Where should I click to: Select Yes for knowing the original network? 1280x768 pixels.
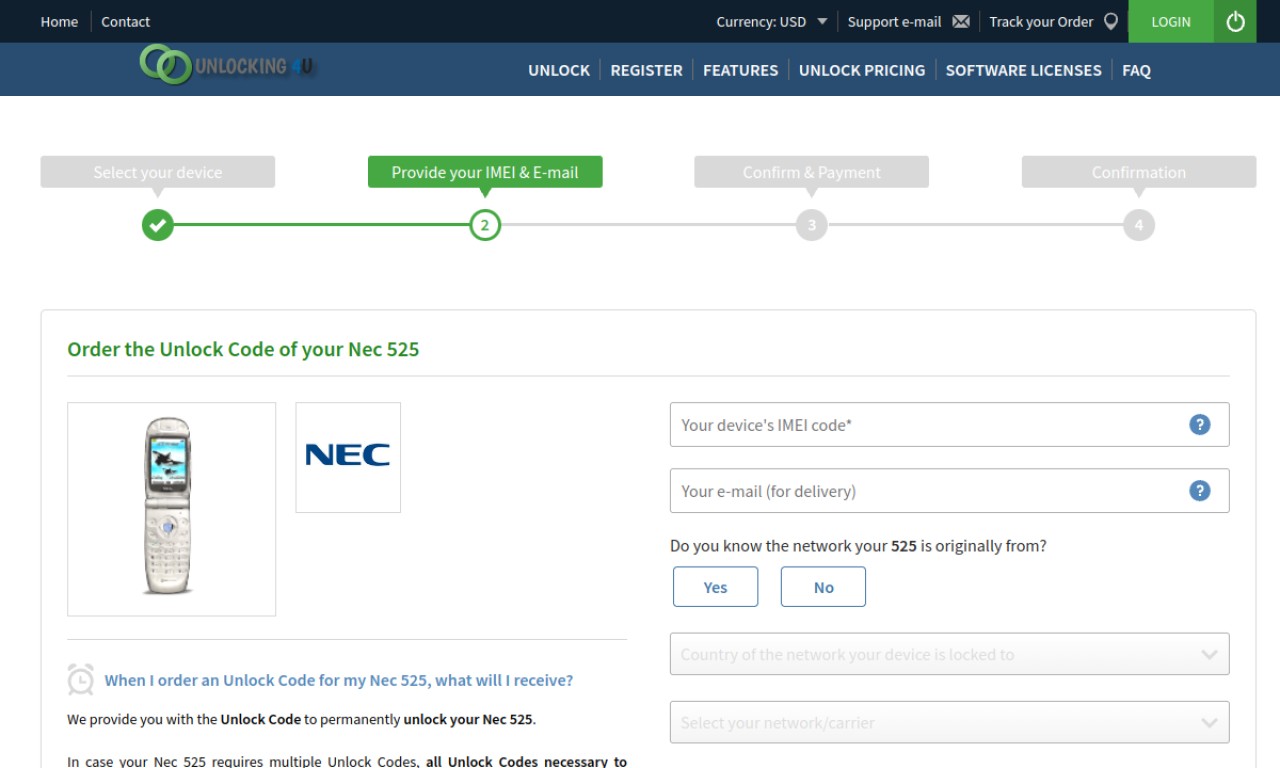pos(715,587)
